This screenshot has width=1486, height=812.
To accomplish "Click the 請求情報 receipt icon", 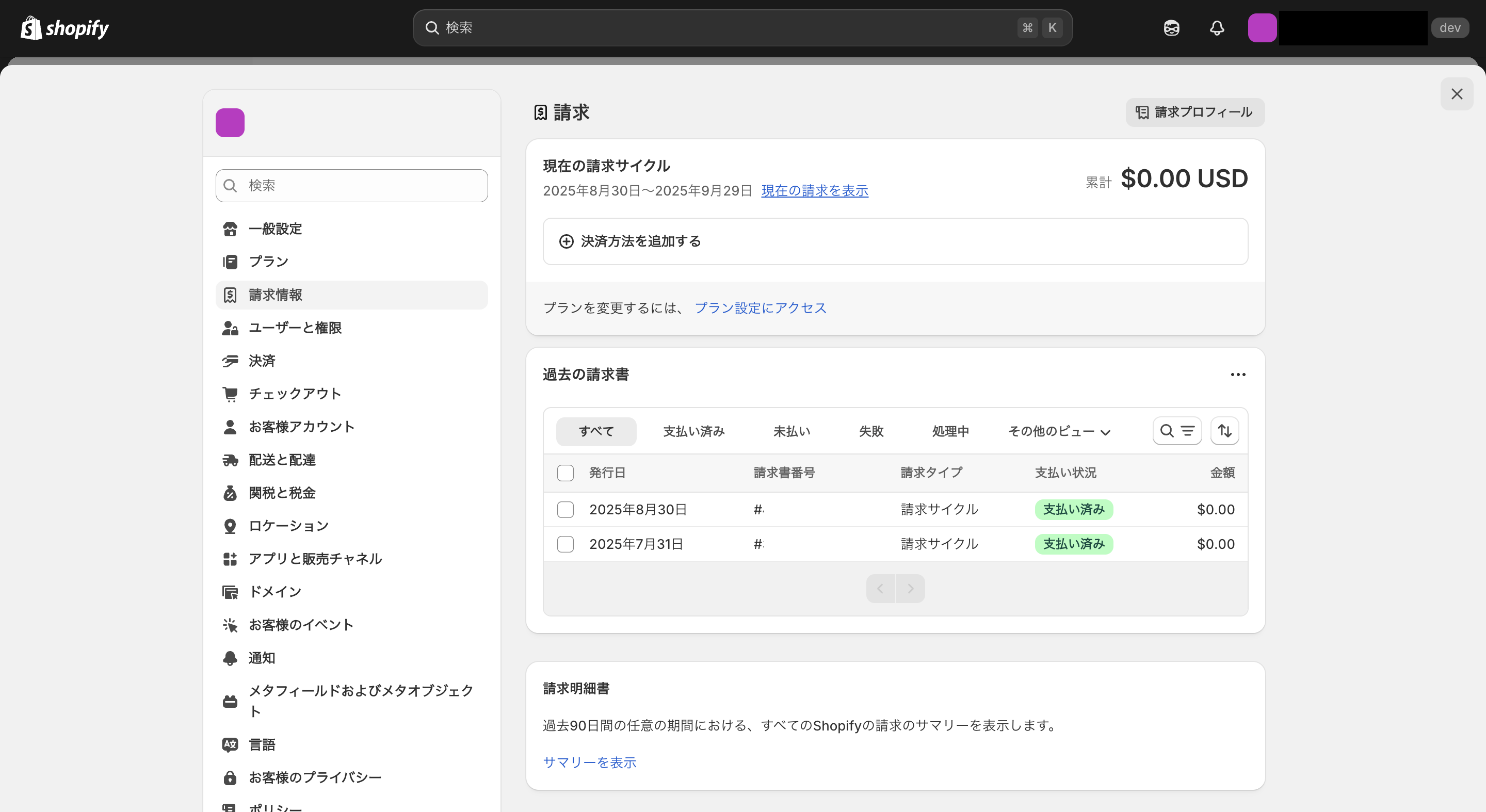I will click(230, 295).
